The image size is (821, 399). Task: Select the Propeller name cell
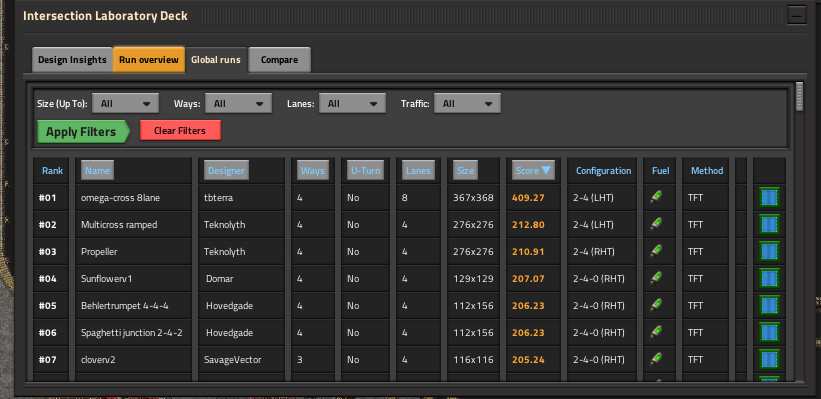click(x=134, y=251)
